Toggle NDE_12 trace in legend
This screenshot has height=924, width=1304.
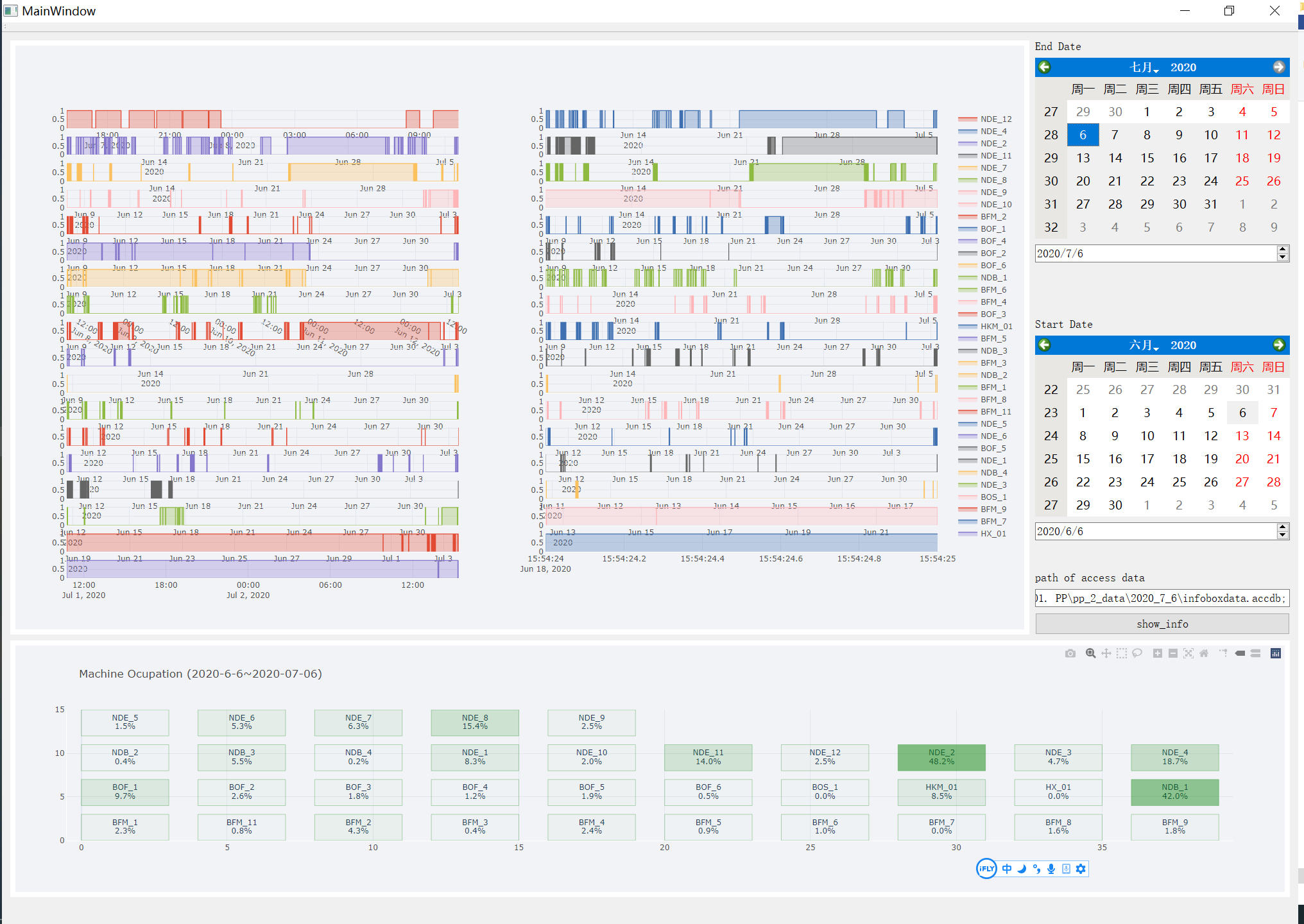click(x=995, y=119)
